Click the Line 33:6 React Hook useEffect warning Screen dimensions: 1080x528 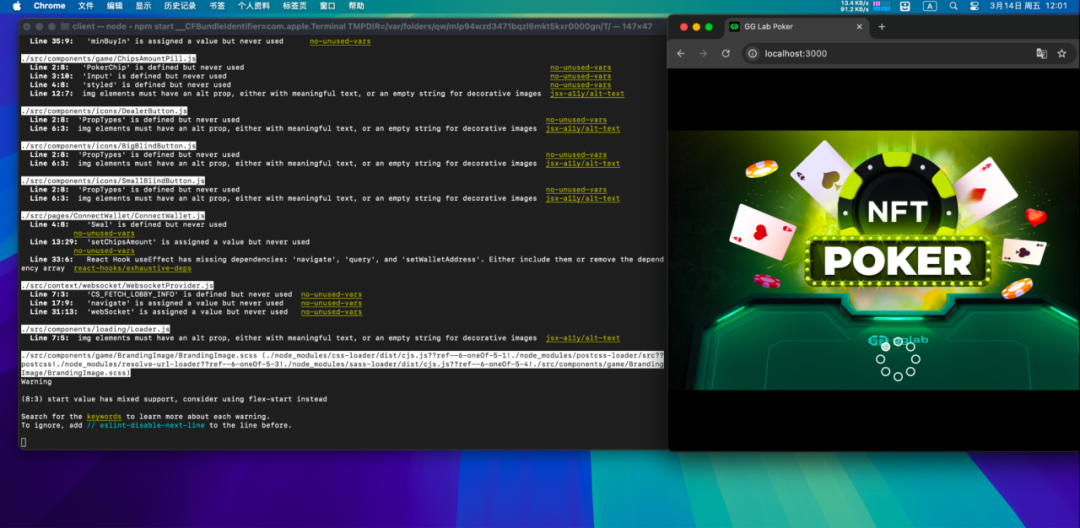[342, 264]
